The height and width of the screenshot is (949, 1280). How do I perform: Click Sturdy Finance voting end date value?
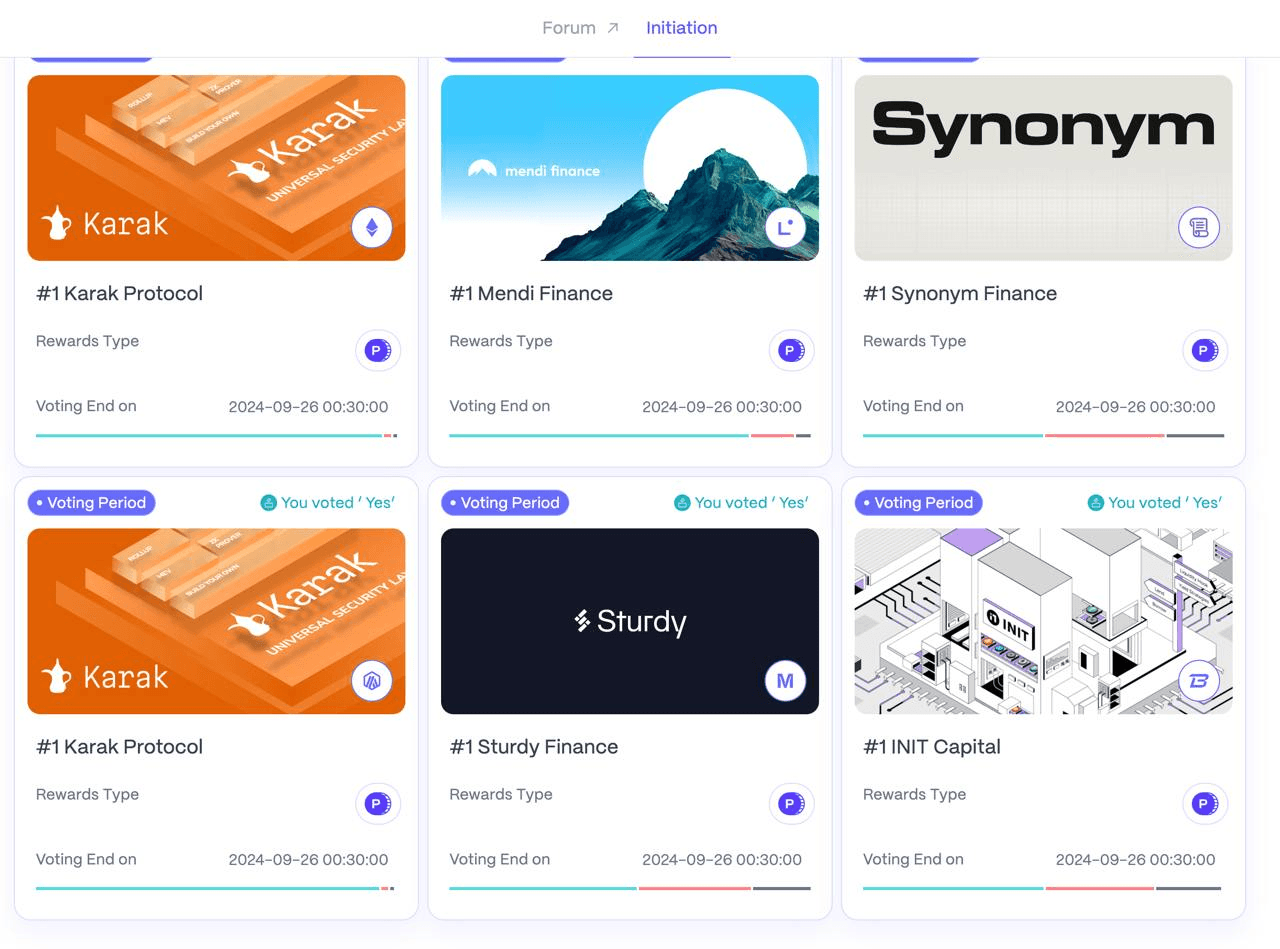click(722, 860)
